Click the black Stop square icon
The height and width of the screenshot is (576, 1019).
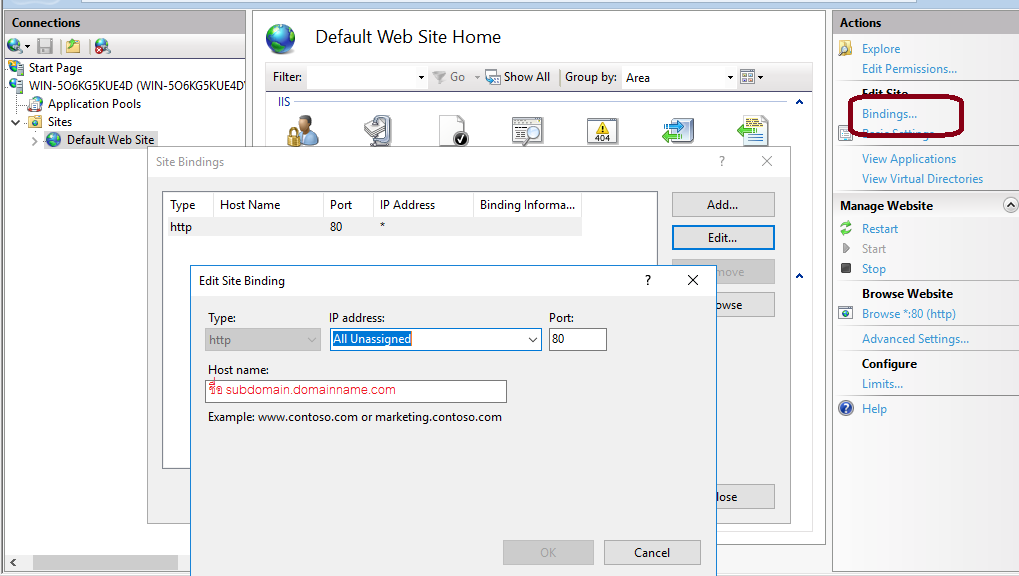coord(845,268)
